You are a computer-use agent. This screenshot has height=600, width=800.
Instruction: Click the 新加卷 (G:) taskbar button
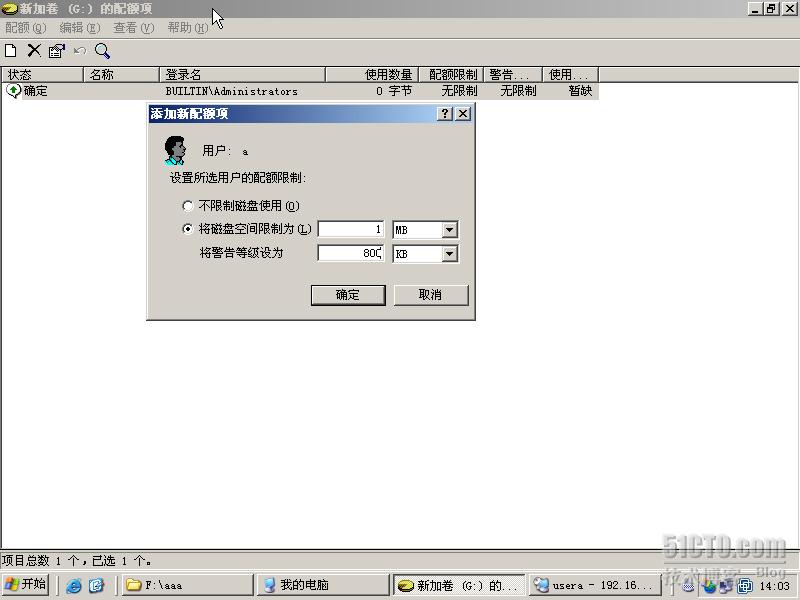click(458, 585)
